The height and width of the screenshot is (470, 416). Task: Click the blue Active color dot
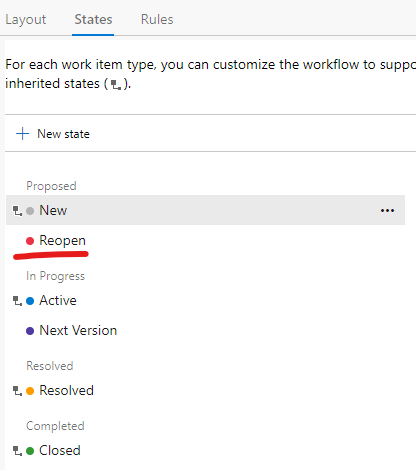pos(30,301)
